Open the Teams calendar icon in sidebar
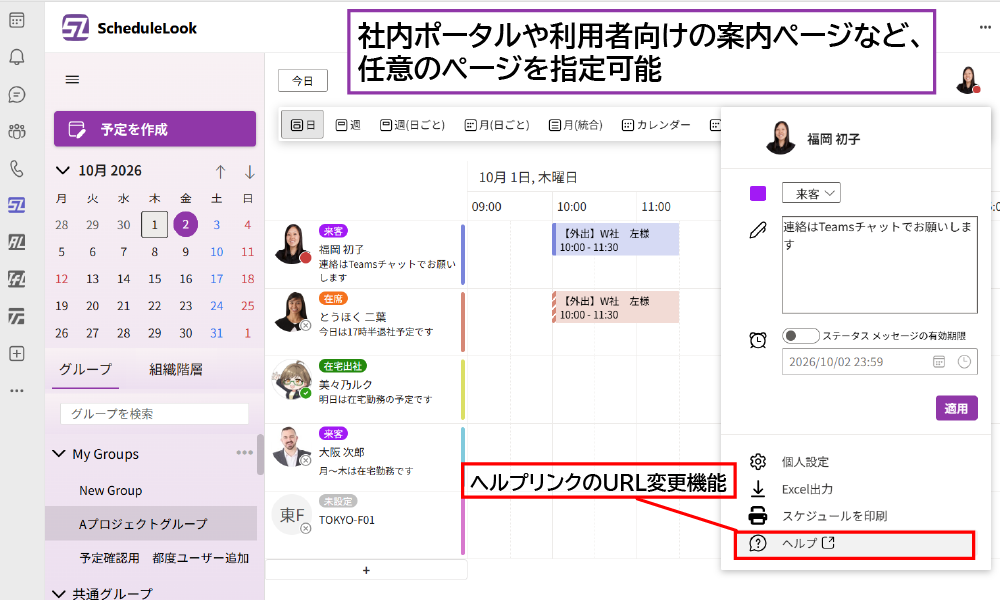The width and height of the screenshot is (1000, 600). click(17, 20)
